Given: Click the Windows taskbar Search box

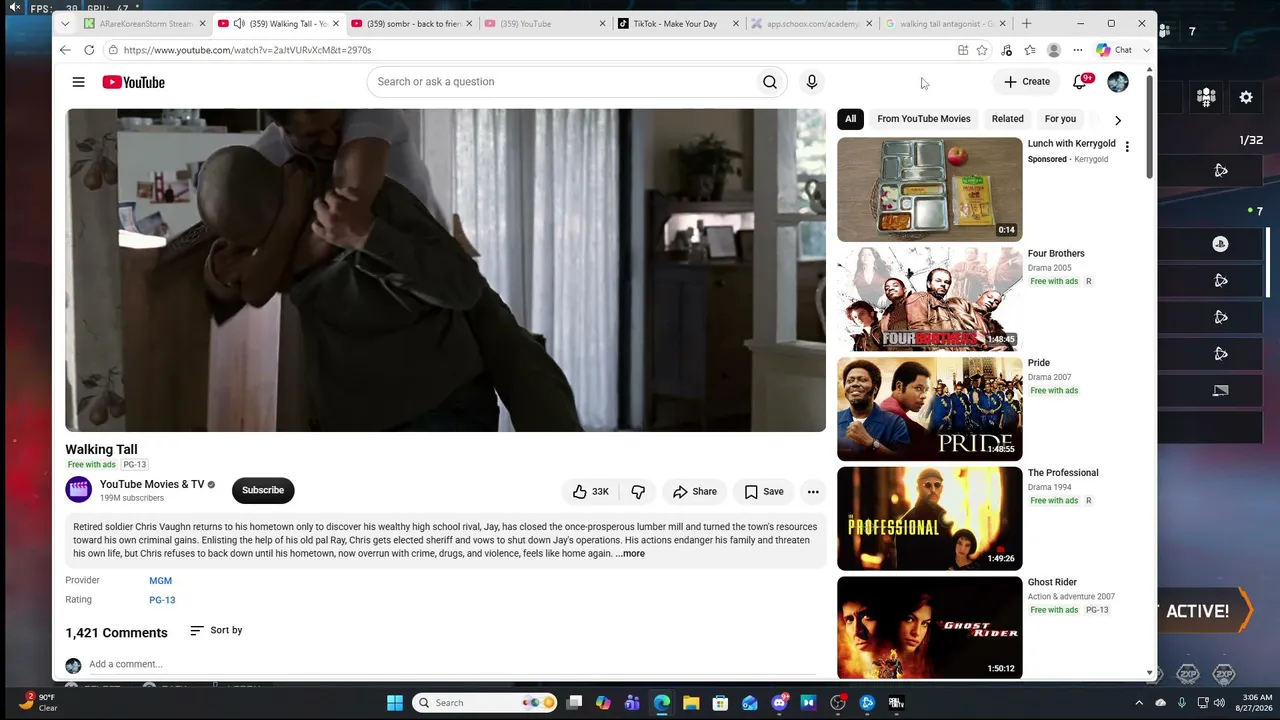Looking at the screenshot, I should pos(486,703).
